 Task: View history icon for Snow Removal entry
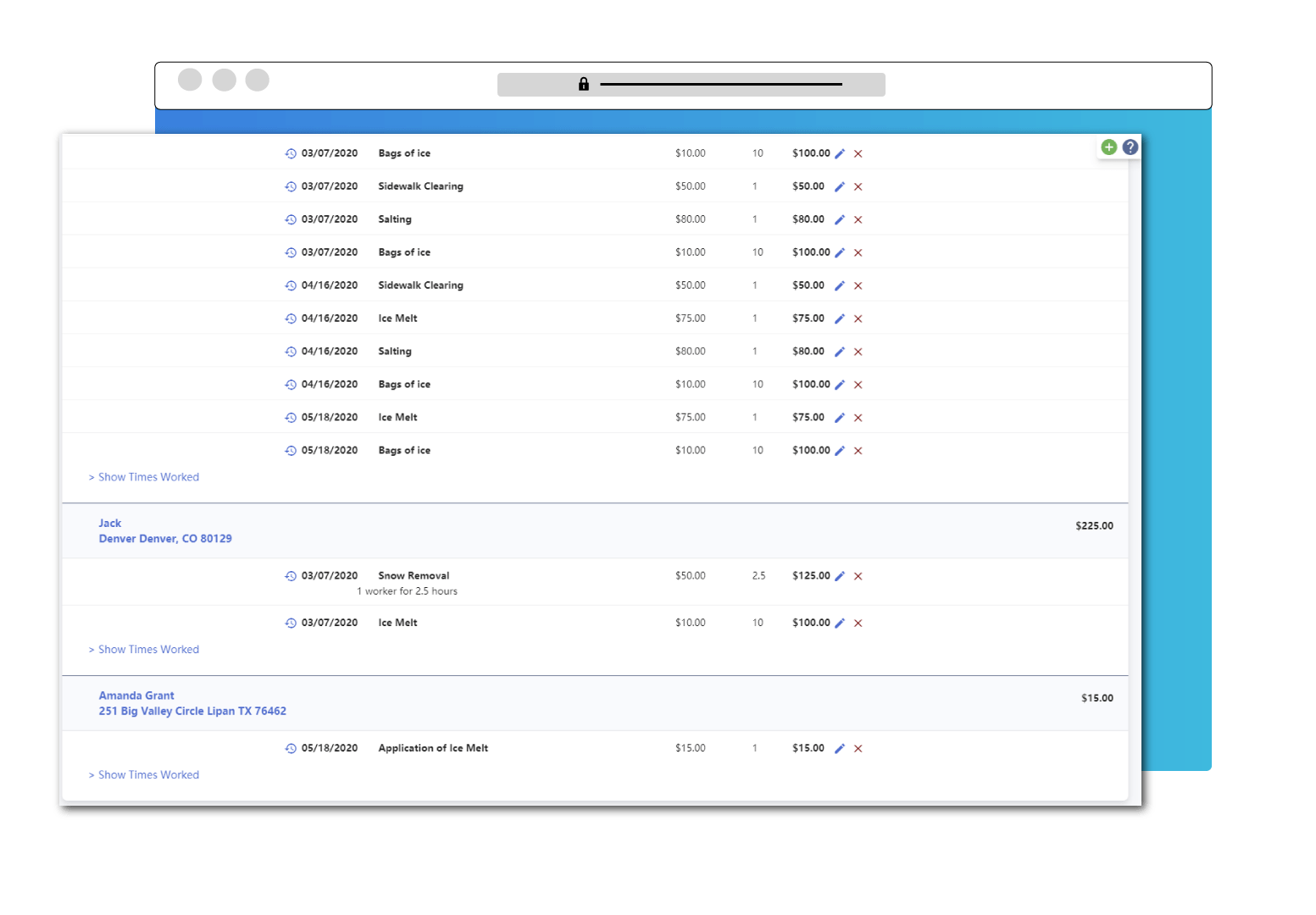click(291, 576)
